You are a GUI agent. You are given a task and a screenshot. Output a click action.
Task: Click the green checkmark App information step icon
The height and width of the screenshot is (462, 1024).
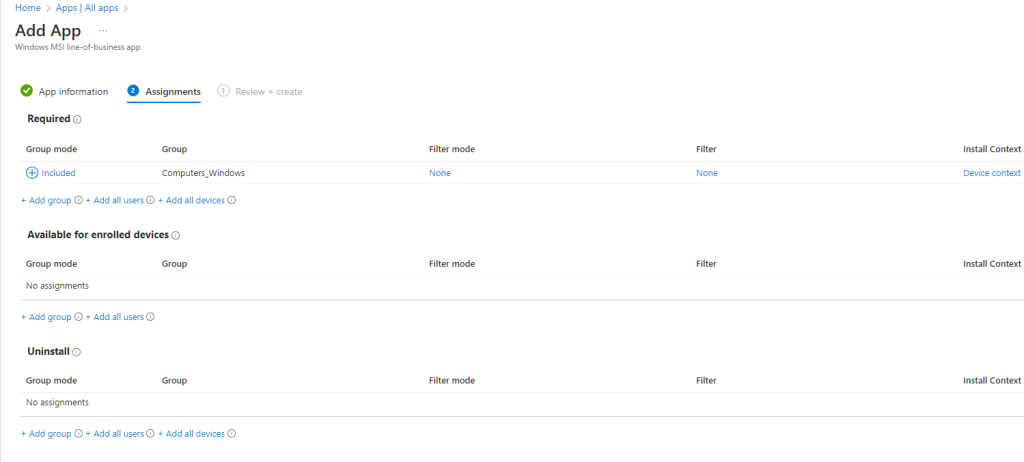click(27, 91)
